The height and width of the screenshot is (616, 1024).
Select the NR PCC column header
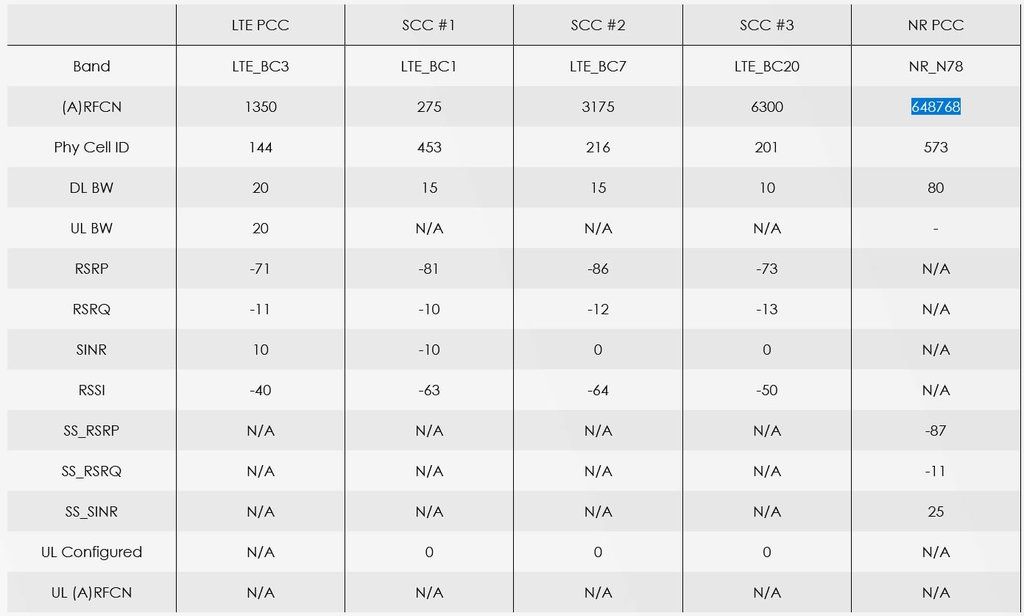click(936, 26)
